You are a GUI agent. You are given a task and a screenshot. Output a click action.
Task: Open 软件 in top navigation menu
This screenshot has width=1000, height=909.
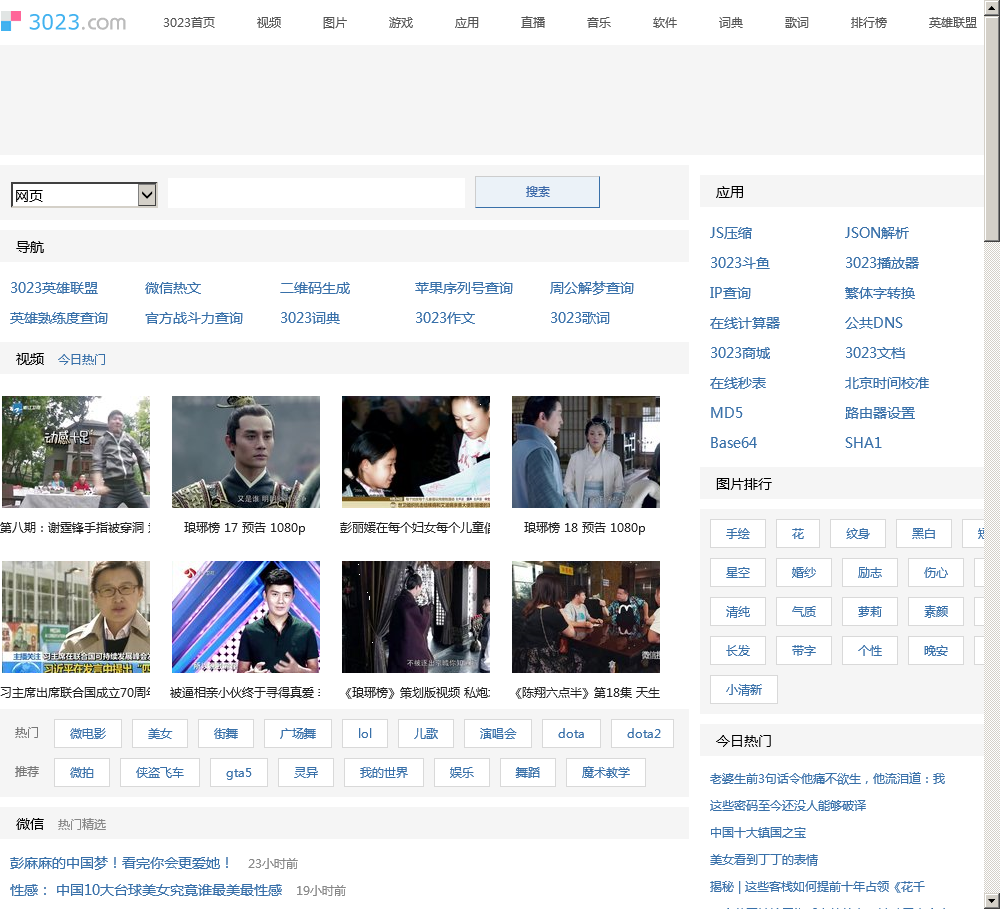coord(665,22)
